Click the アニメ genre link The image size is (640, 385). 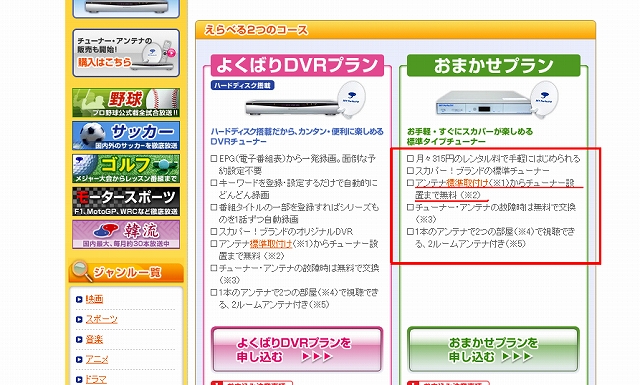[x=97, y=359]
